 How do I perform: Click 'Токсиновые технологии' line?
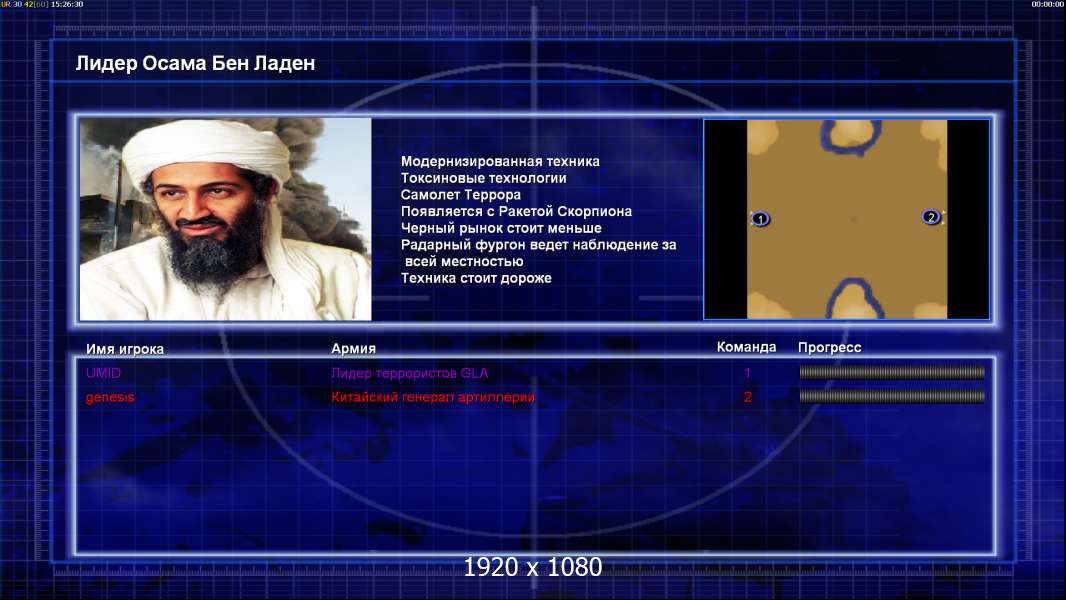coord(483,178)
